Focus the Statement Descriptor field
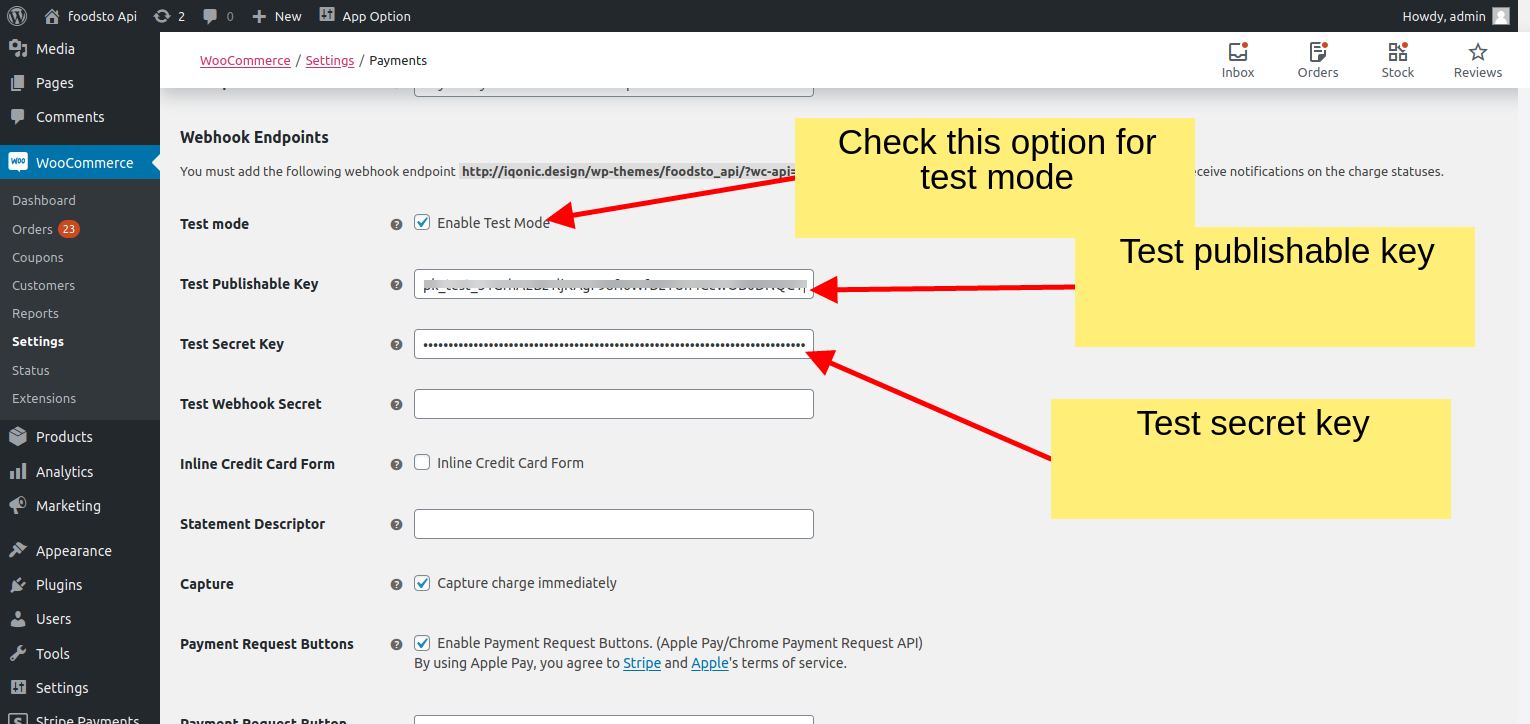 point(614,524)
